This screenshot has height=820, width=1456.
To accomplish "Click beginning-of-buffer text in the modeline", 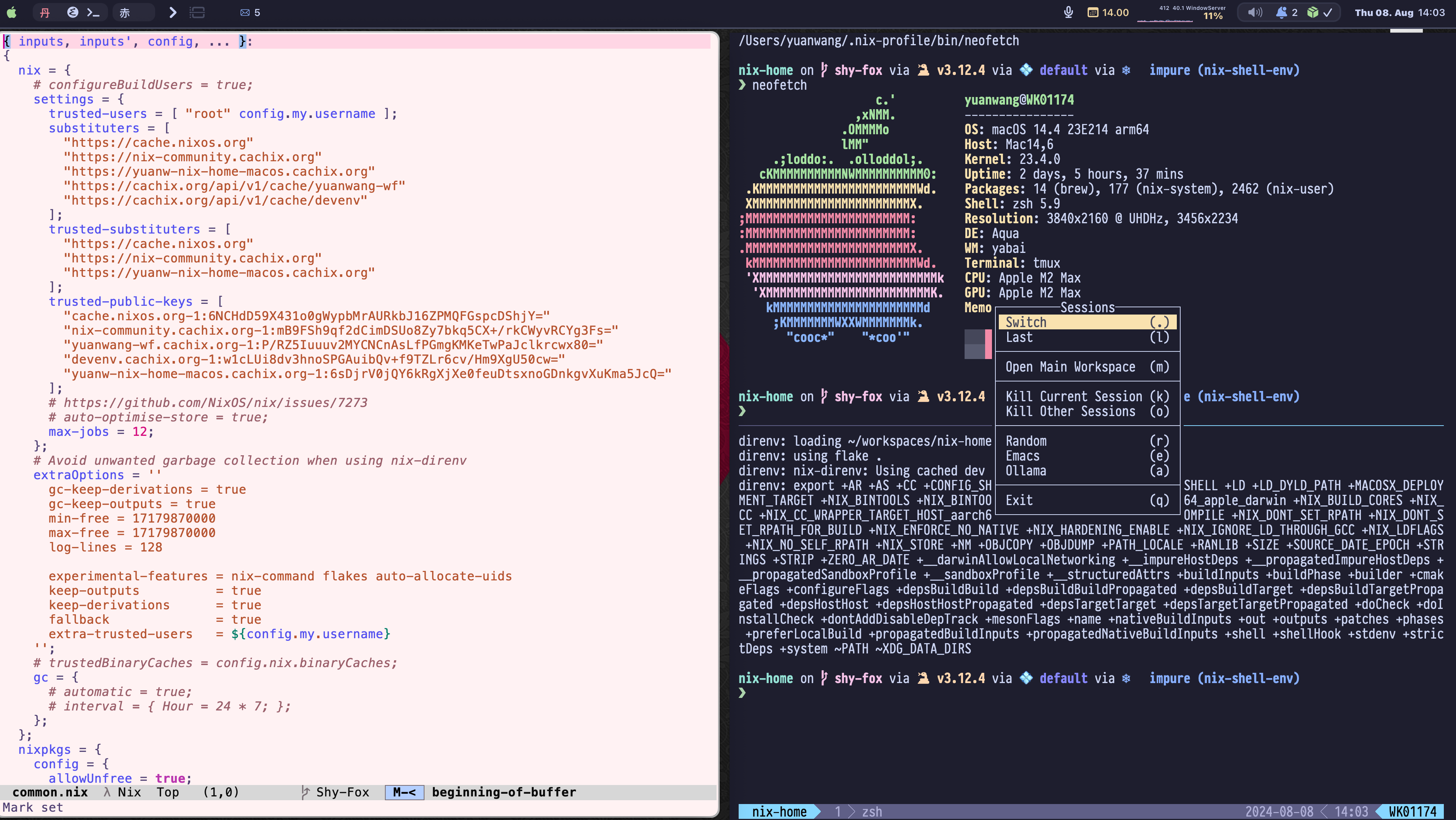I will (x=504, y=792).
